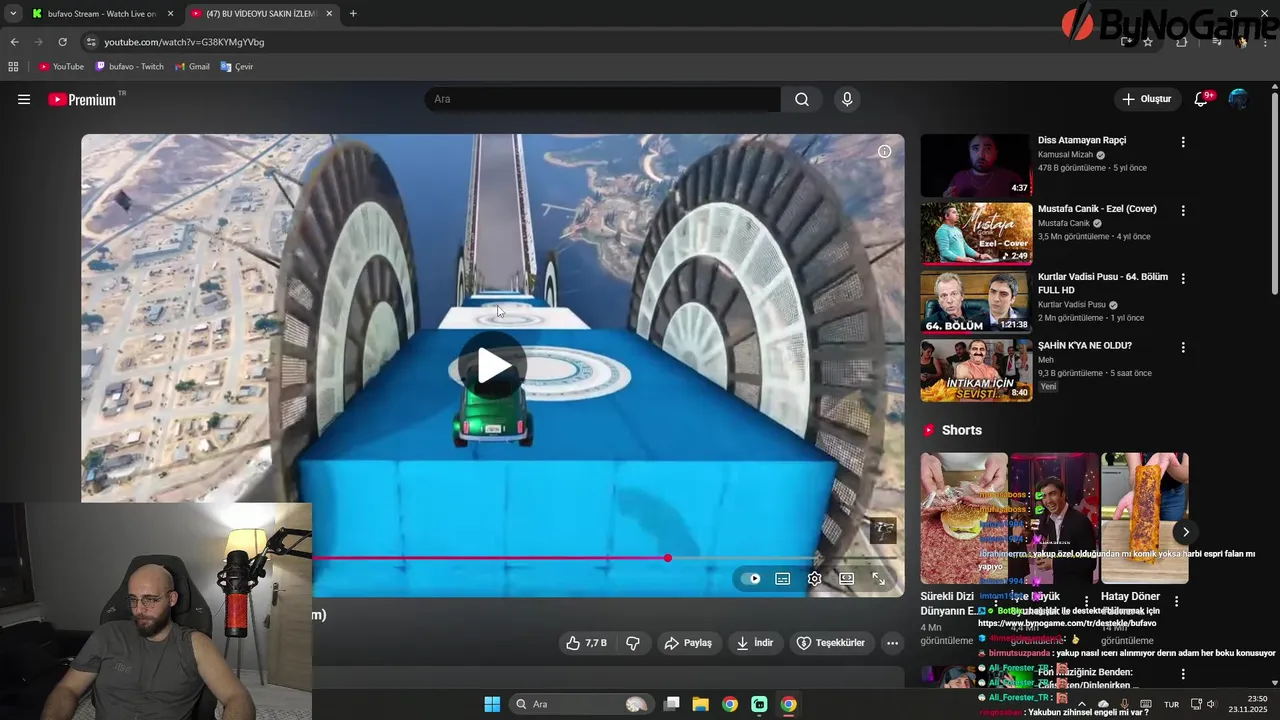
Task: Go back in browser history
Action: 14,42
